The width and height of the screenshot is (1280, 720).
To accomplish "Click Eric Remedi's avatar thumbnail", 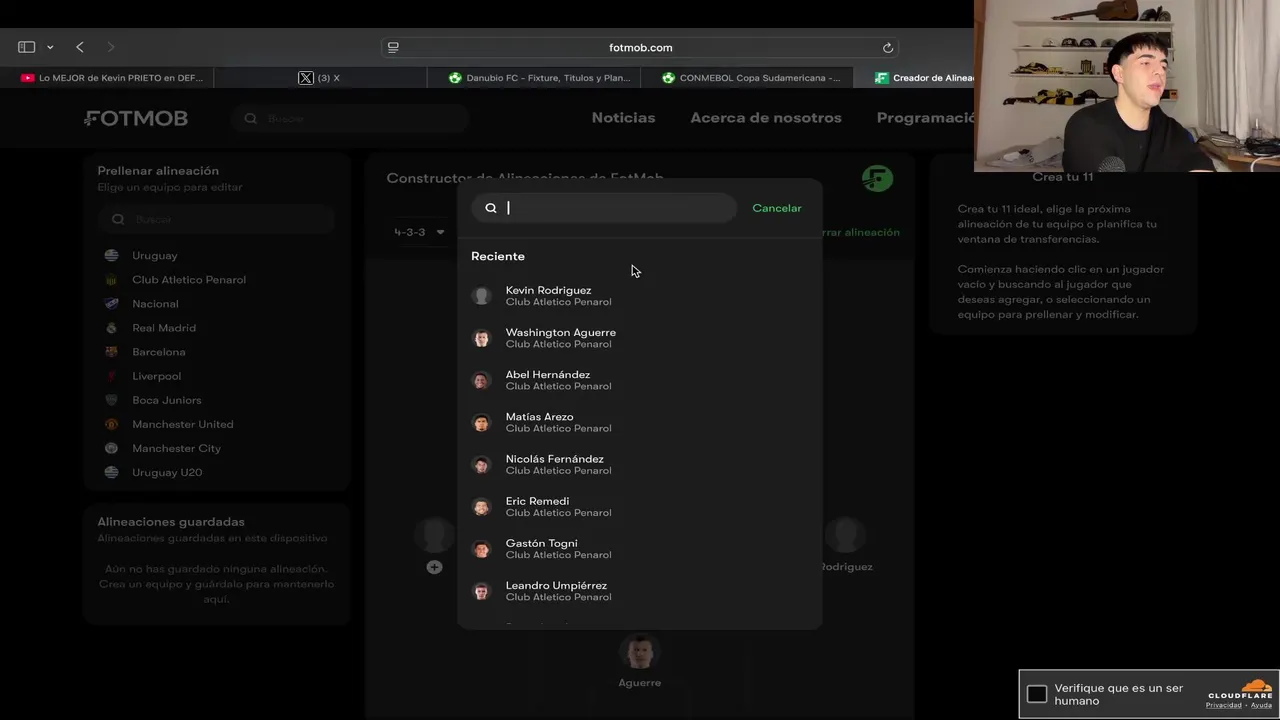I will 482,506.
